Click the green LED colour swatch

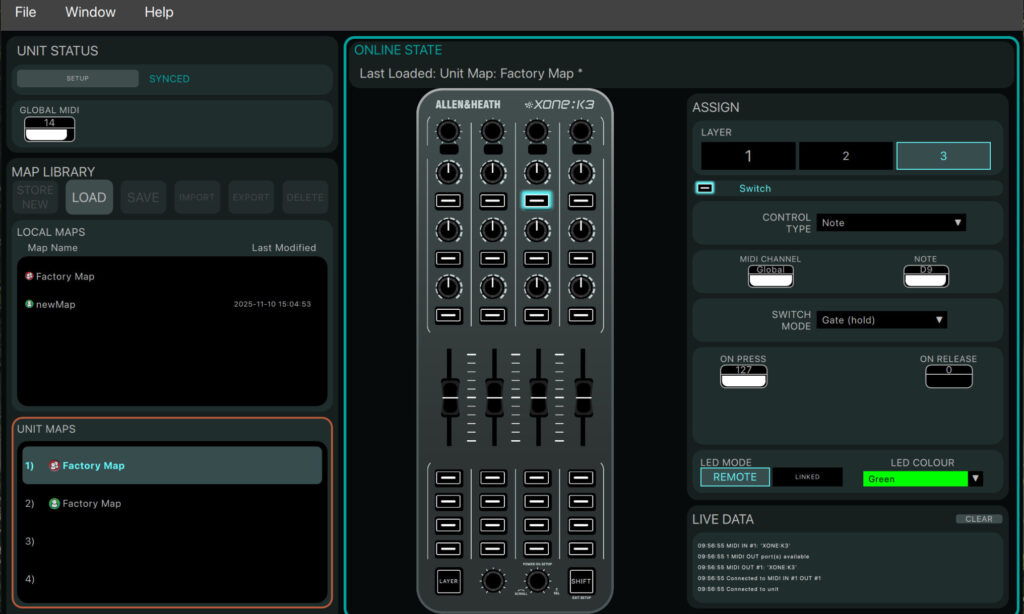(913, 478)
